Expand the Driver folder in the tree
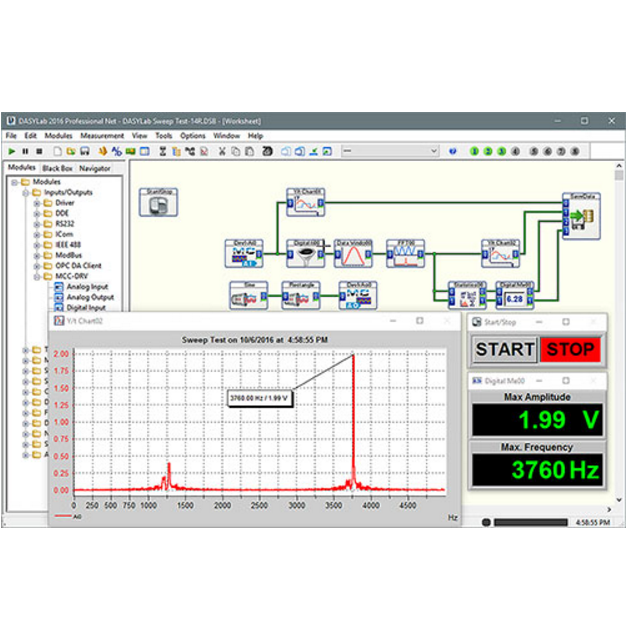 pyautogui.click(x=37, y=203)
